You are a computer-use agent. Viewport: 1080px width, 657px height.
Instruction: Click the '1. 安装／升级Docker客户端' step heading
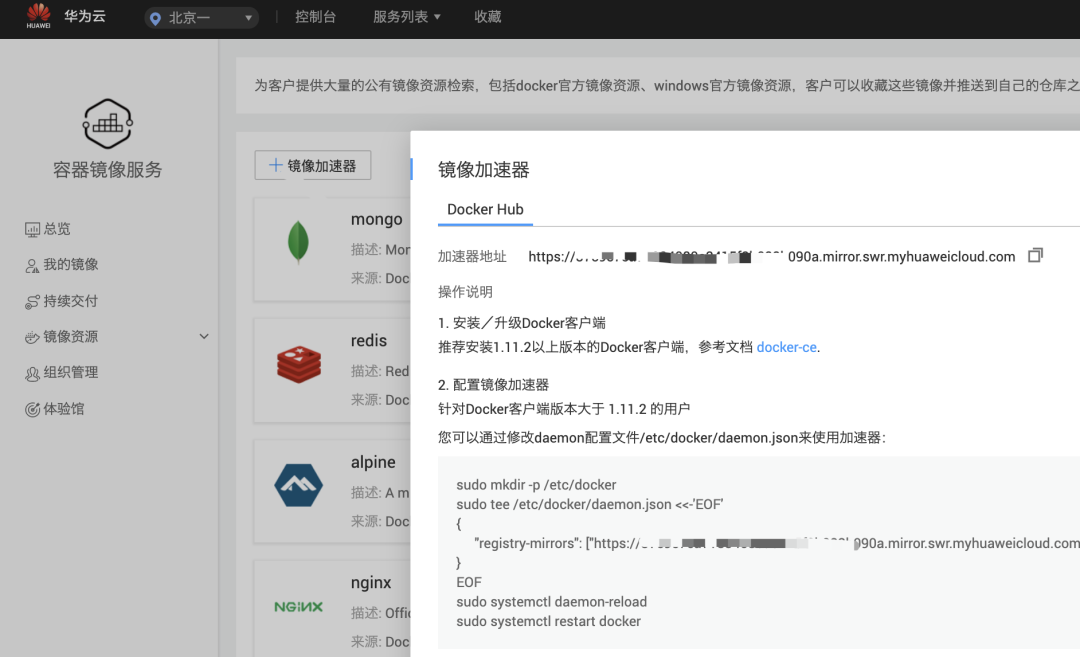point(521,323)
